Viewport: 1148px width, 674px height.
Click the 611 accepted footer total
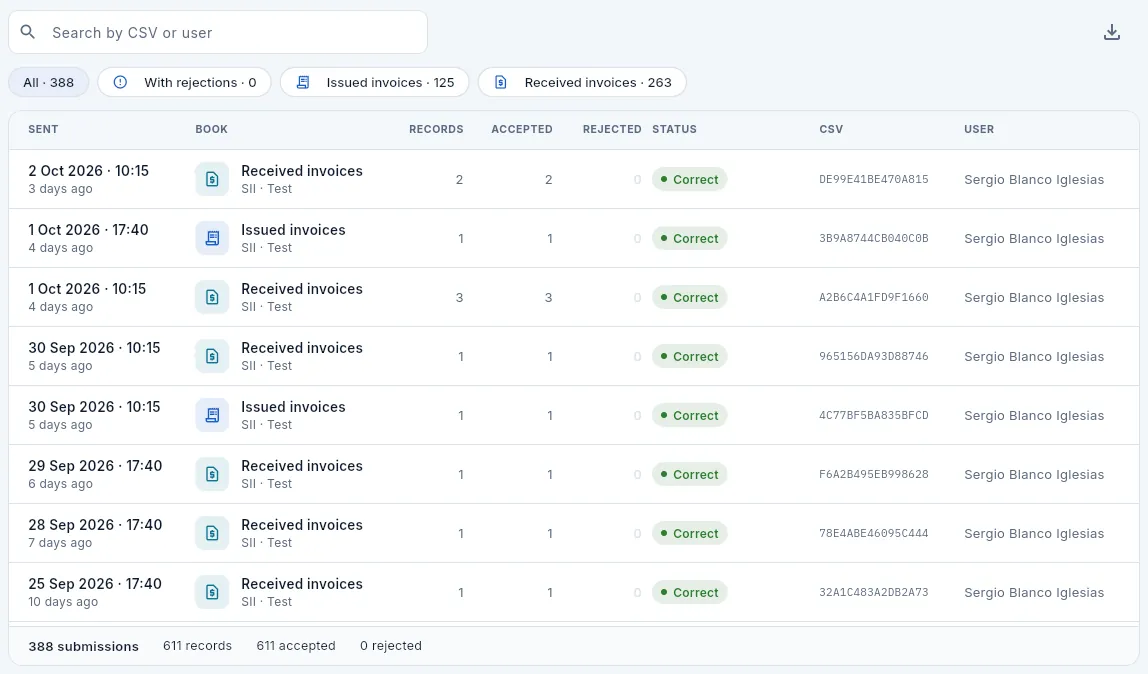point(296,645)
